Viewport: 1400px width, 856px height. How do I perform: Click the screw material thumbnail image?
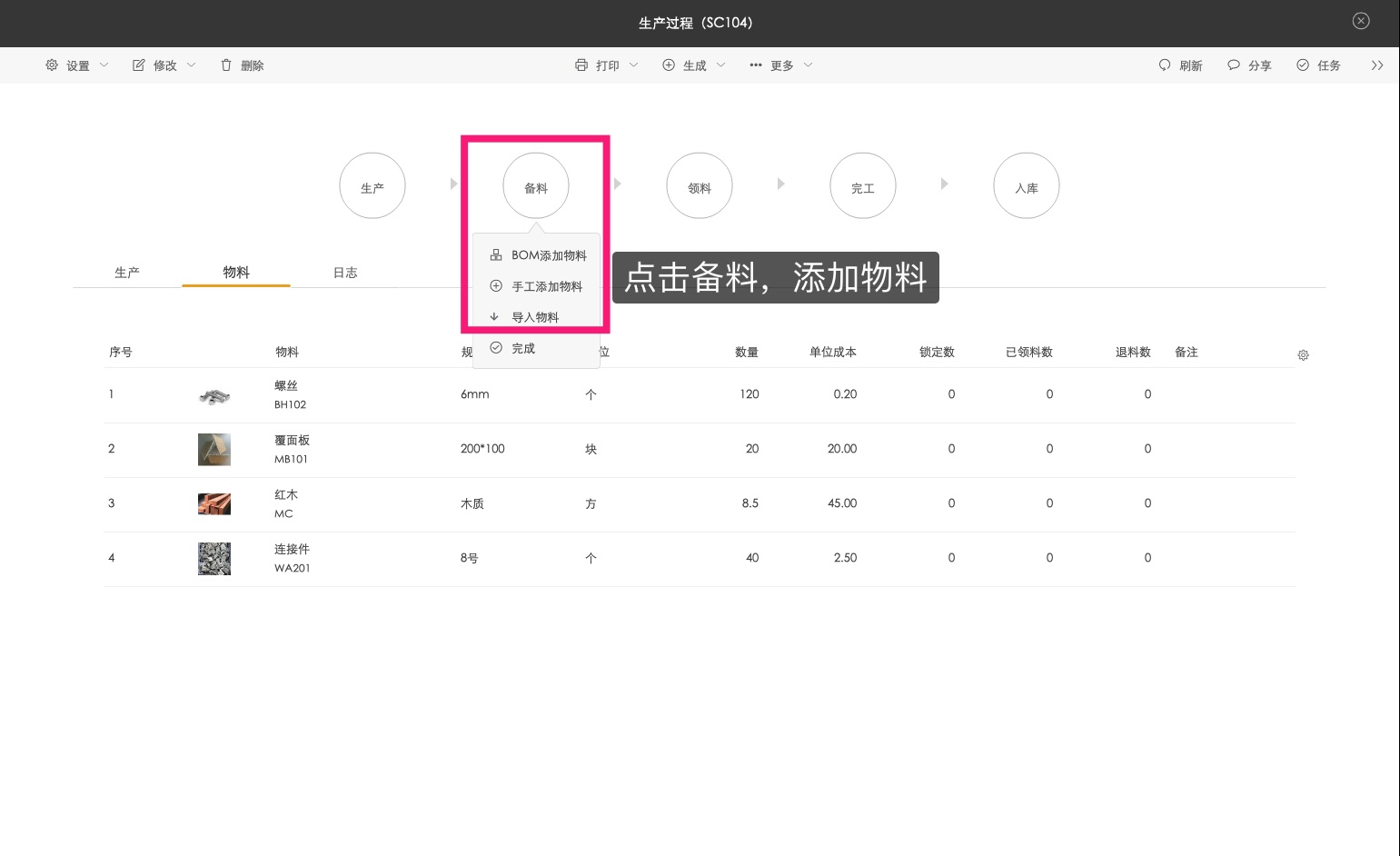pos(214,395)
